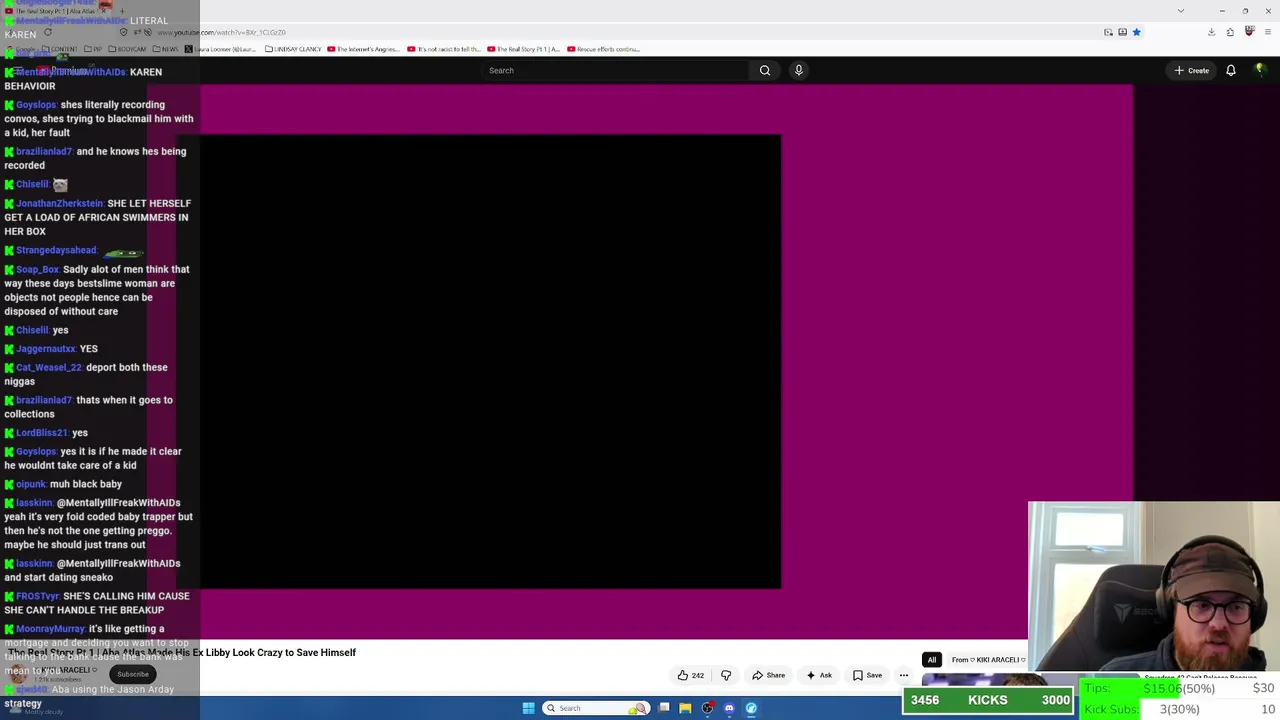Viewport: 1280px width, 720px height.
Task: Open the BODYCAM bookmark folder
Action: coord(126,49)
